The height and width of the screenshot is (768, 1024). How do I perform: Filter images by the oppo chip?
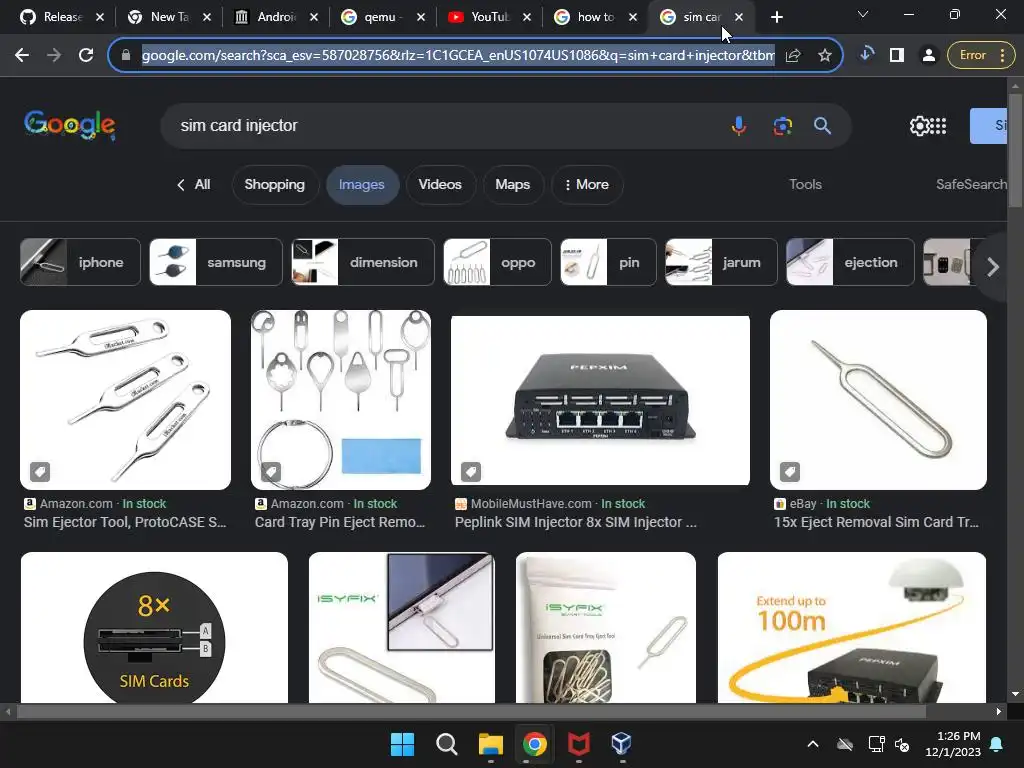pyautogui.click(x=497, y=263)
